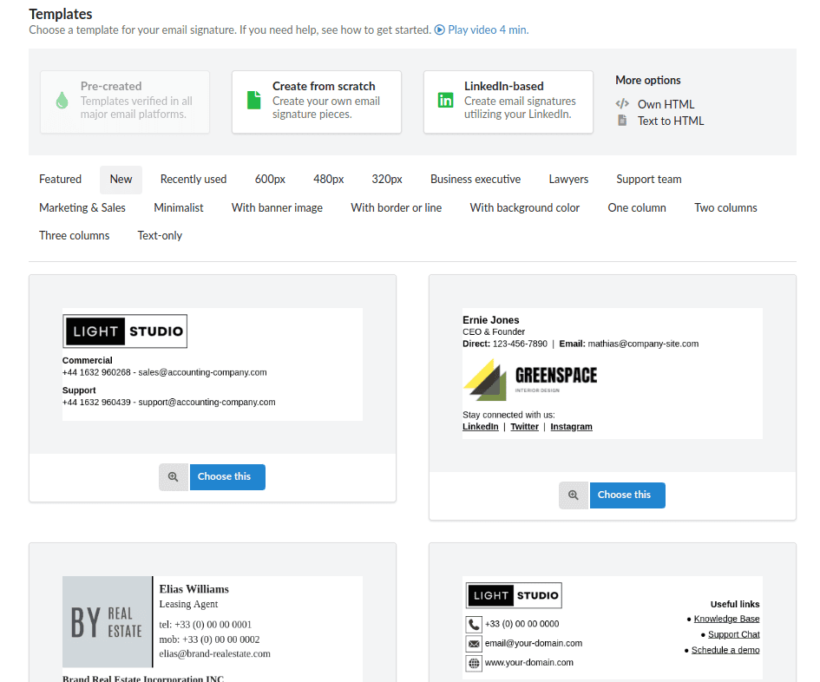Click the document icon beside Text to HTML
Viewport: 820px width, 682px height.
tap(622, 121)
